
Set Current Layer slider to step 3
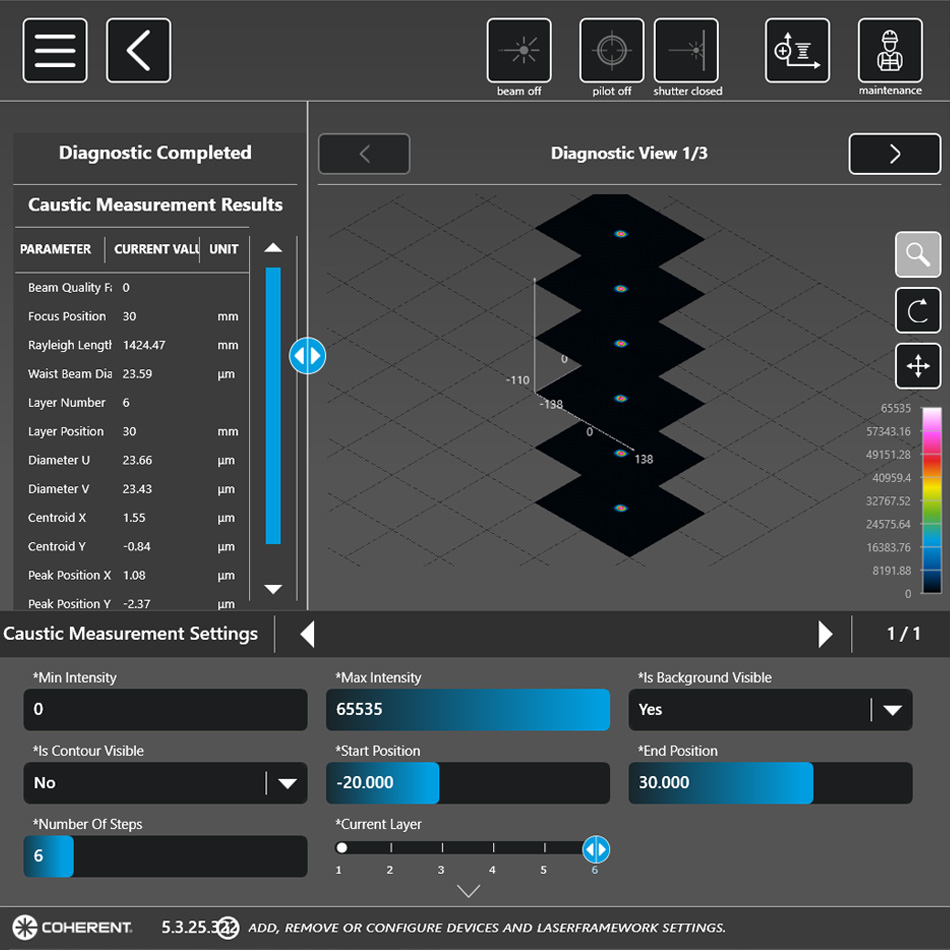[441, 848]
